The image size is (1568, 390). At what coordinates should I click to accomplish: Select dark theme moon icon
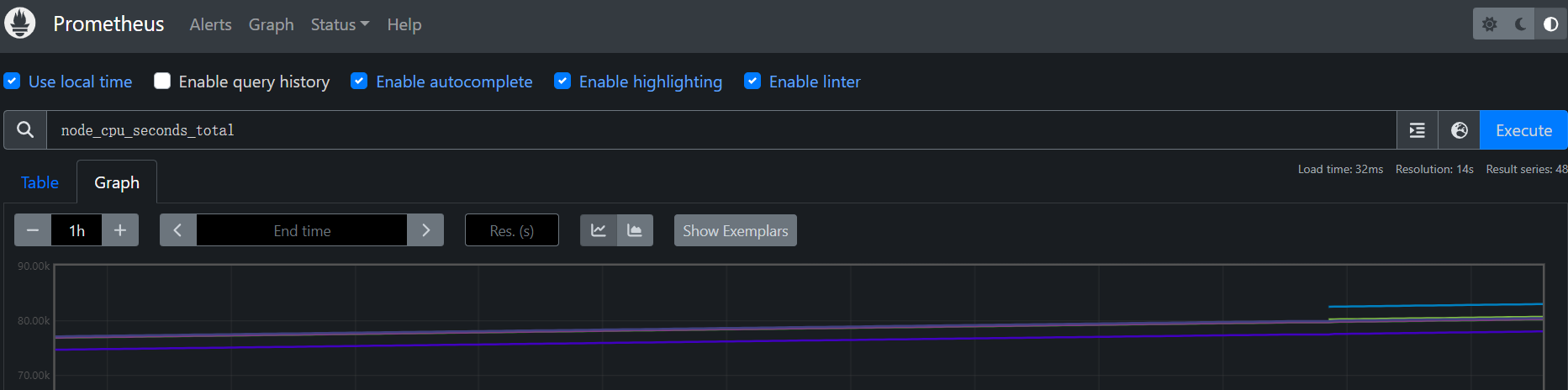coord(1520,24)
